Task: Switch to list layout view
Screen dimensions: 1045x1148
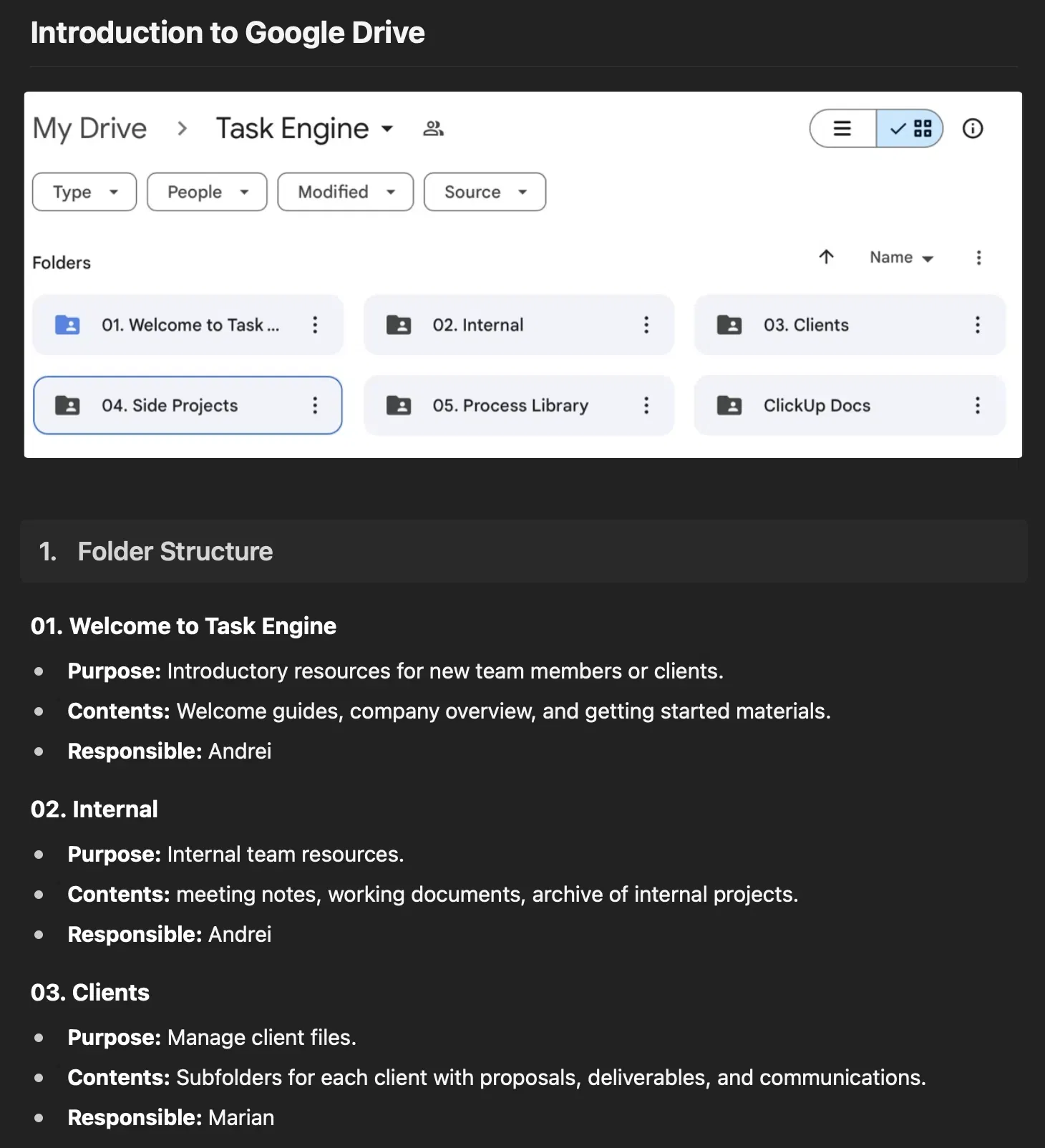Action: pos(843,129)
